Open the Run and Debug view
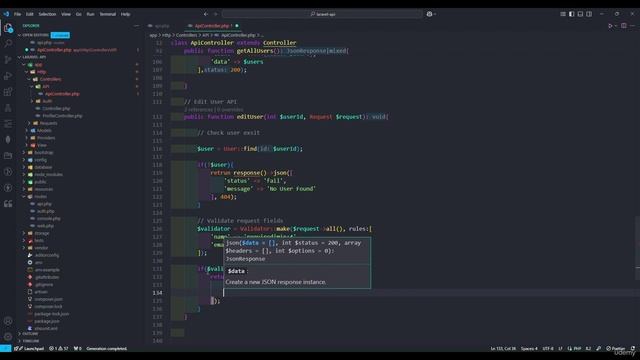 coord(8,76)
